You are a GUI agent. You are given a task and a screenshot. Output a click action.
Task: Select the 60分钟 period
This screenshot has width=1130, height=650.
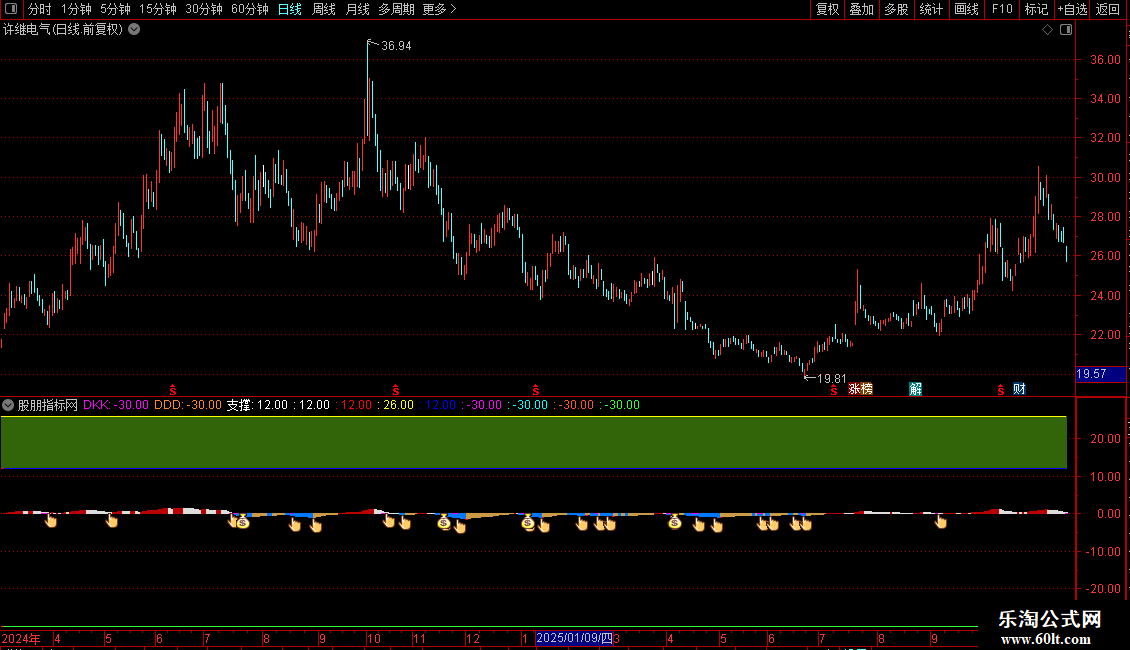pyautogui.click(x=250, y=9)
